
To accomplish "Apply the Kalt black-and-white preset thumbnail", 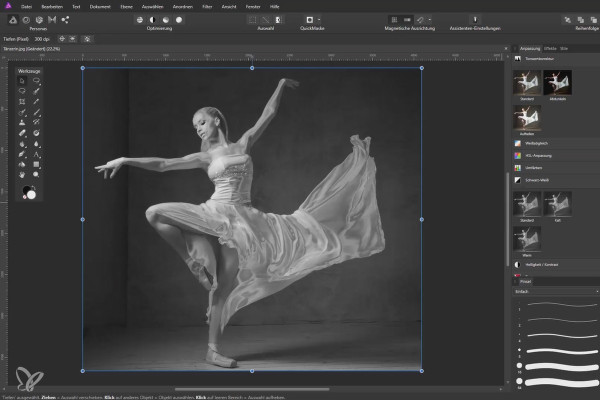I will 558,204.
